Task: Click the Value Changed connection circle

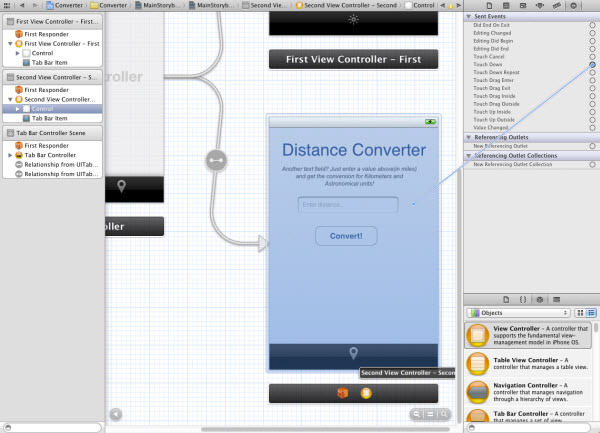Action: (592, 127)
